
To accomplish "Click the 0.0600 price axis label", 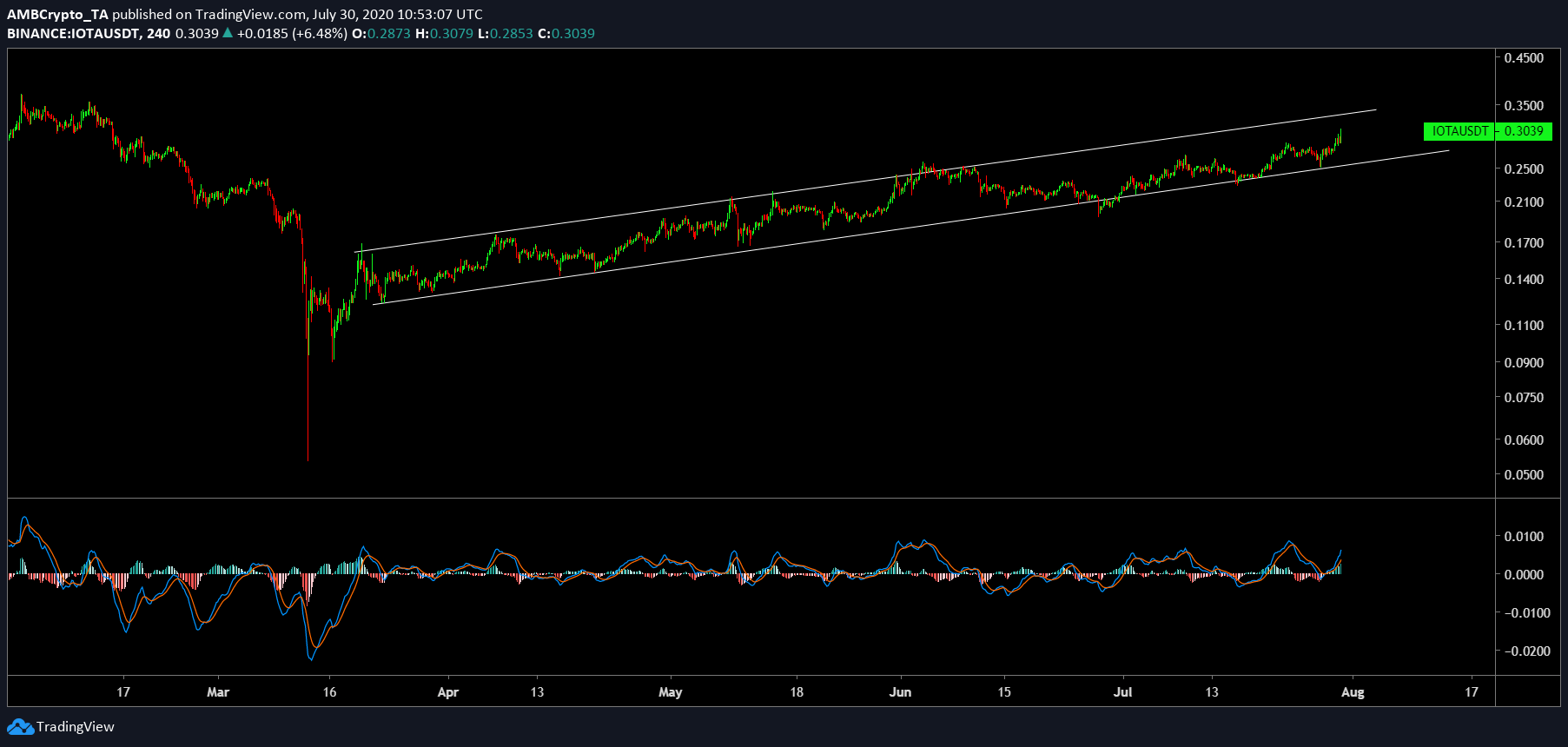I will point(1524,440).
